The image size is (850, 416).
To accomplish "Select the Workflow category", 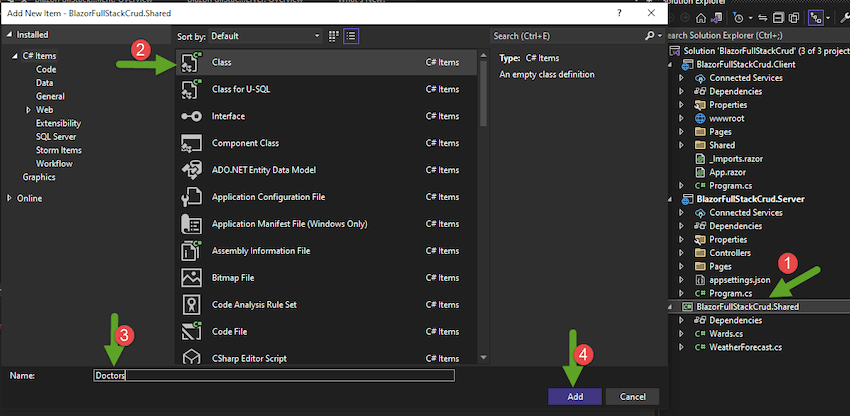I will coord(54,164).
